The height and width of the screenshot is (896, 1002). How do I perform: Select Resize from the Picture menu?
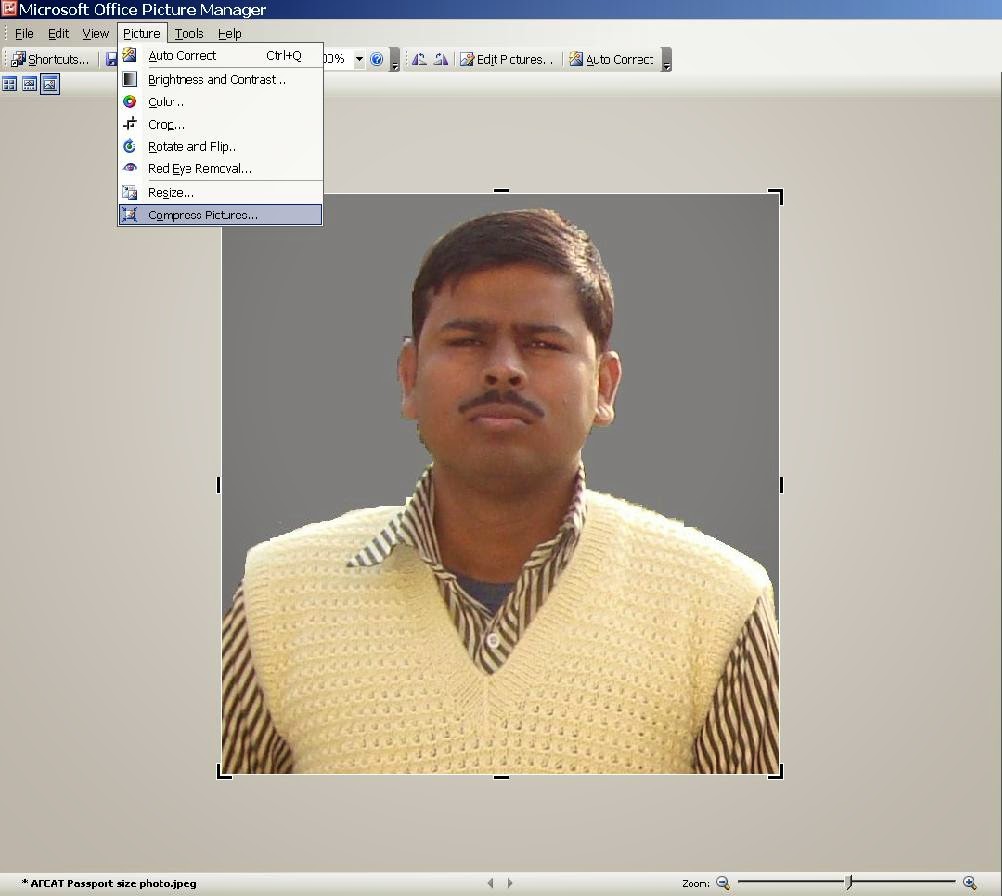[x=220, y=192]
